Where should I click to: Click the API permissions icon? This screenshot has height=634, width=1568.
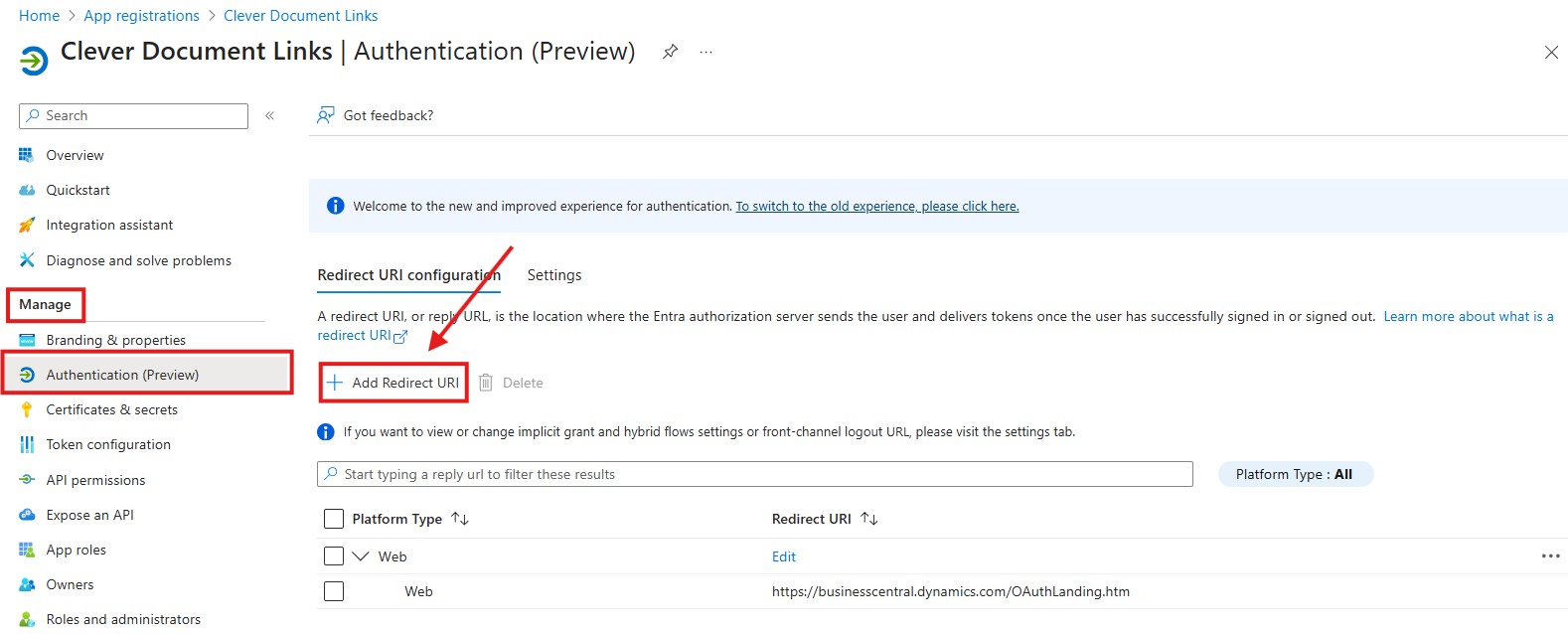(x=27, y=480)
